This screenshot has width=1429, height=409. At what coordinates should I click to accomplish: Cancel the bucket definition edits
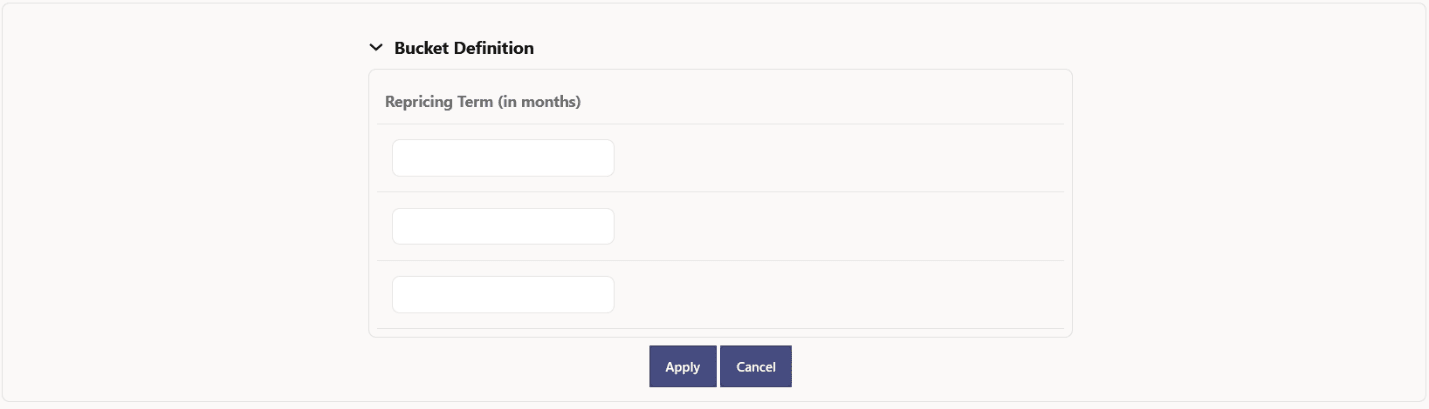(x=756, y=367)
